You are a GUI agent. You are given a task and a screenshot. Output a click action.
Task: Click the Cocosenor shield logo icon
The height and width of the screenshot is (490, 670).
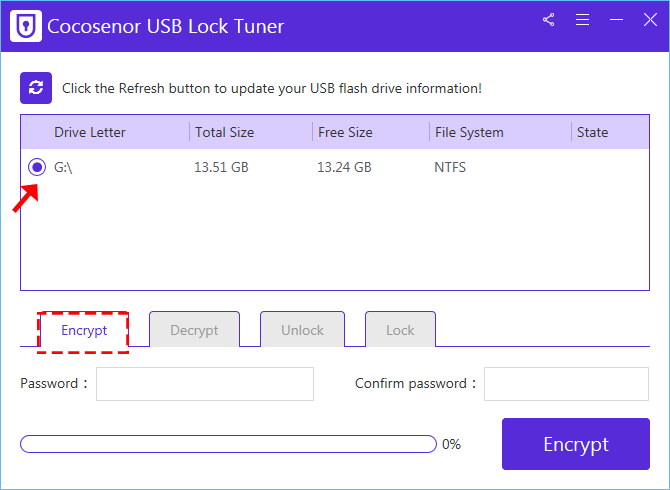26,26
